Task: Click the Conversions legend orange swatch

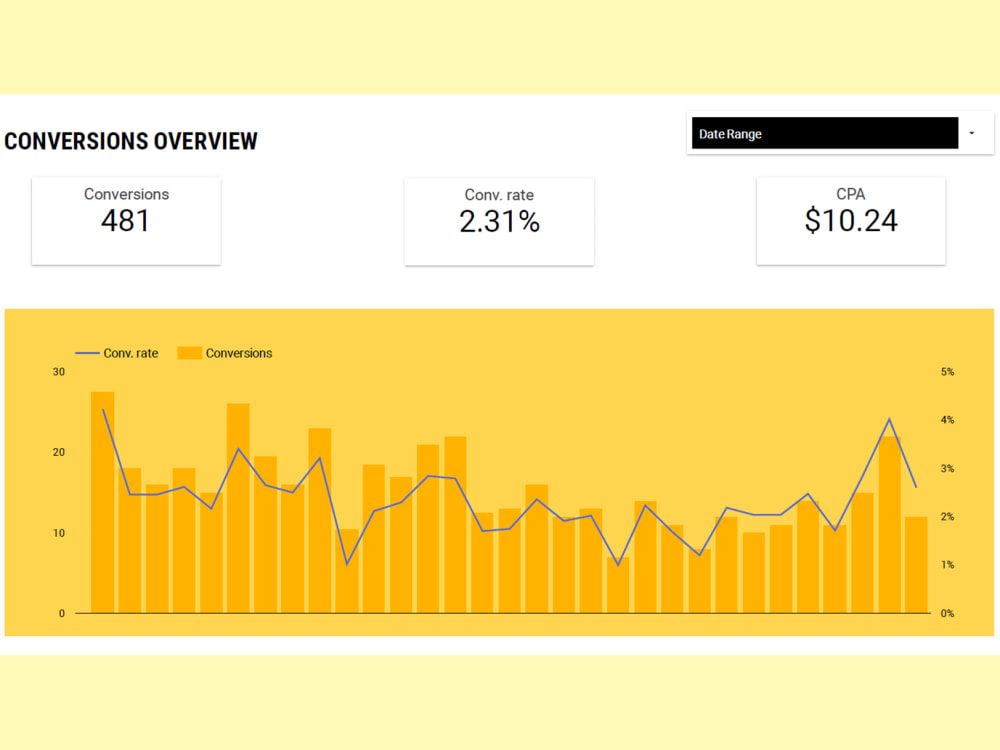Action: coord(189,353)
